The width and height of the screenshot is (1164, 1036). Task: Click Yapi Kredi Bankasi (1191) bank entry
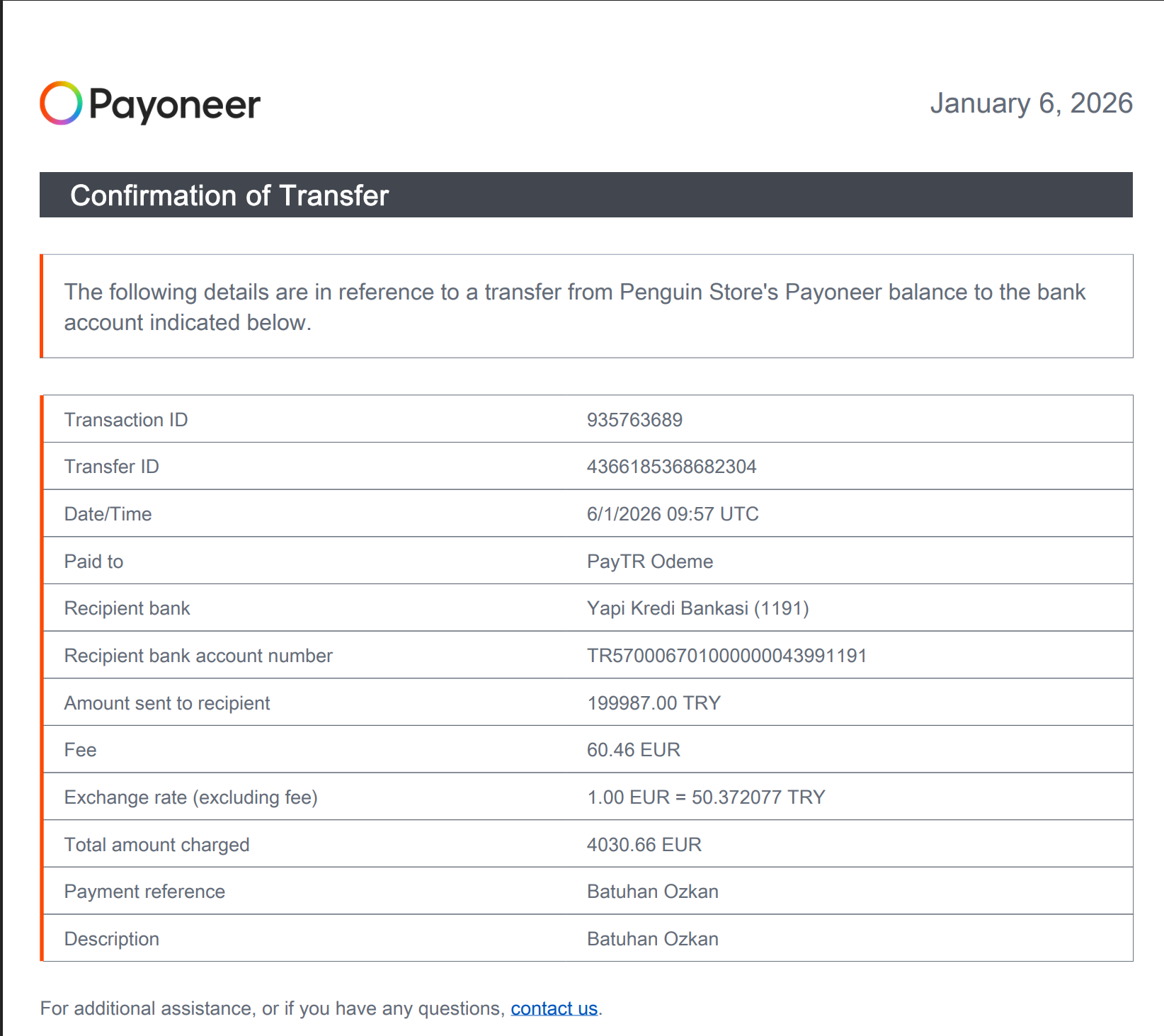coord(698,608)
